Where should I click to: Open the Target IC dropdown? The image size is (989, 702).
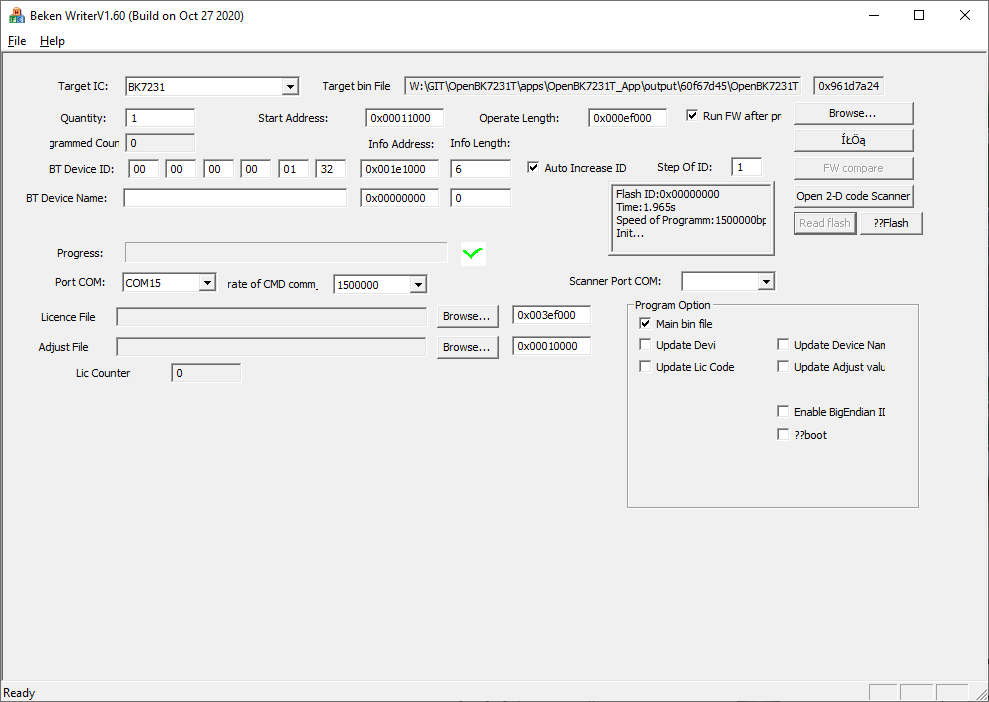(x=290, y=86)
